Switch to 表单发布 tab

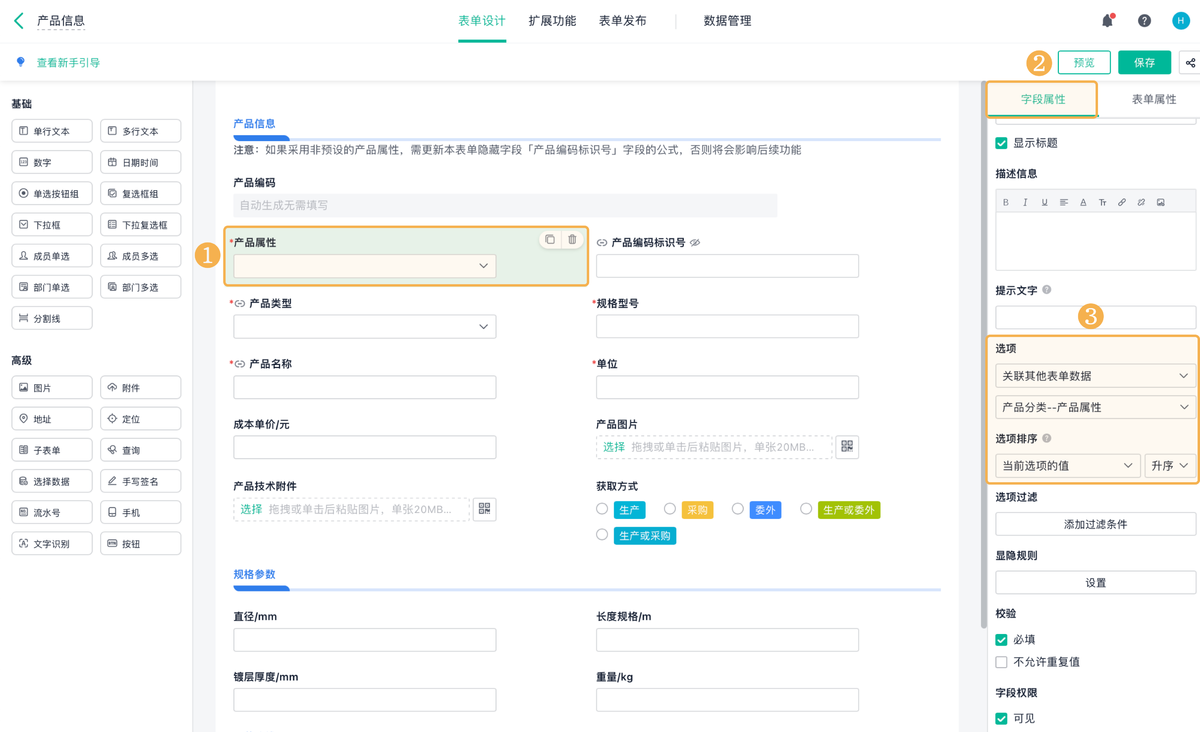click(x=623, y=21)
